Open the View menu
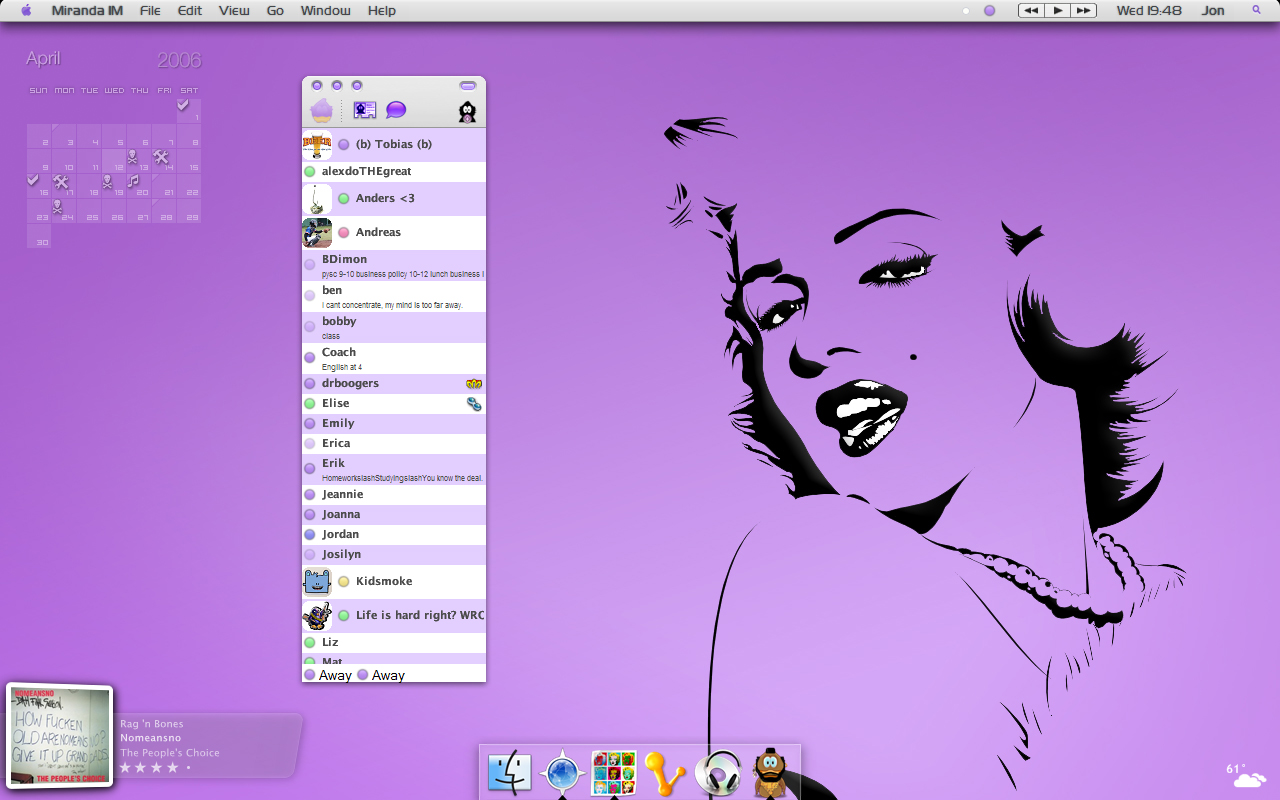This screenshot has height=800, width=1280. 234,10
